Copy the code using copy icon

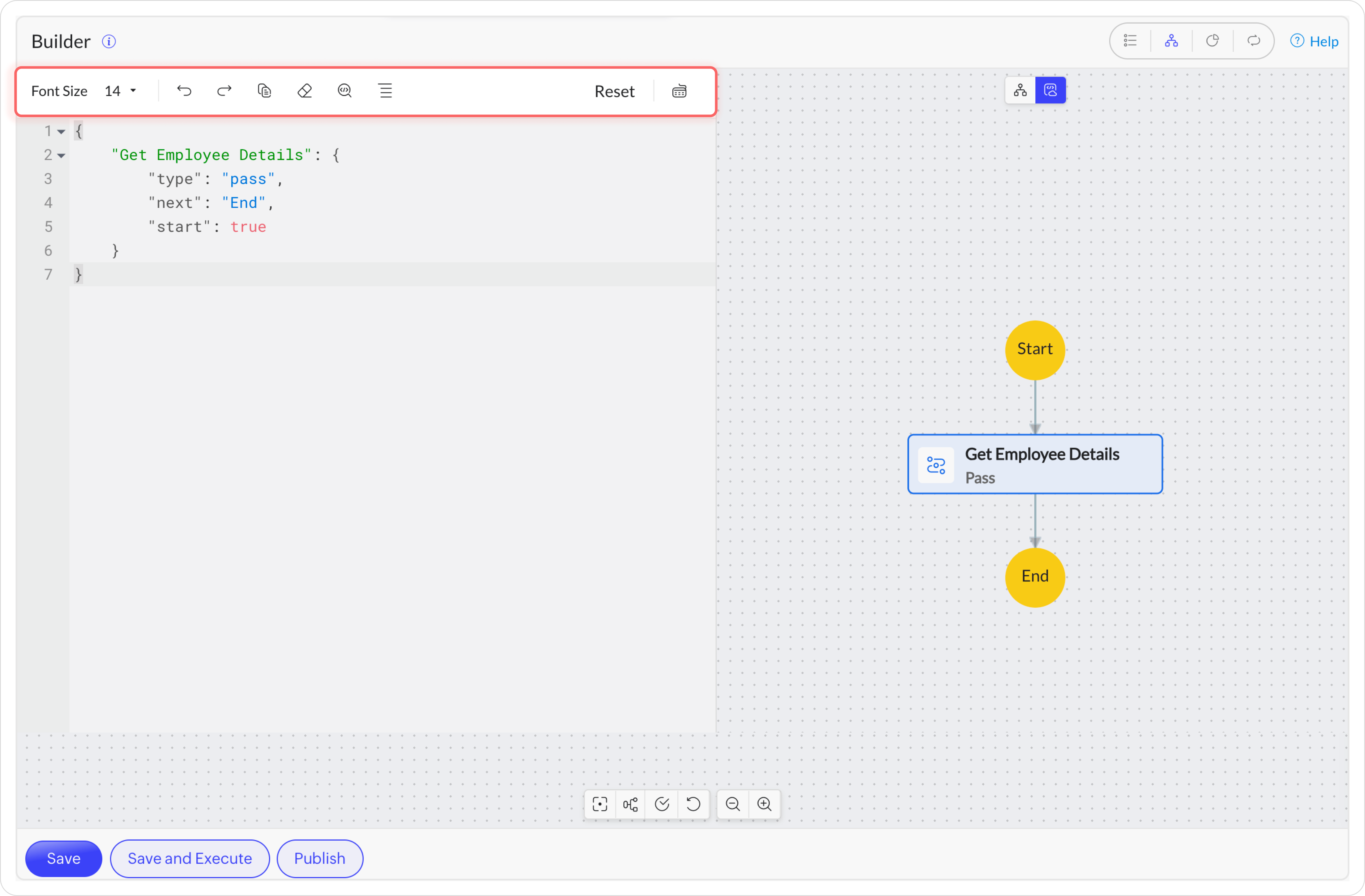264,91
